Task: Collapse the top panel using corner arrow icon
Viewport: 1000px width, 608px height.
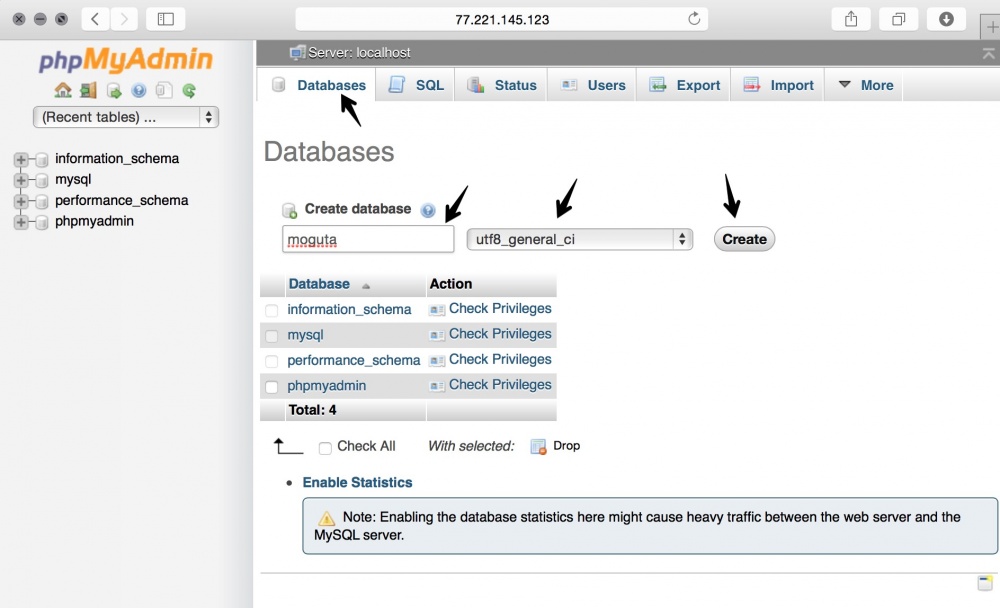Action: tap(988, 54)
